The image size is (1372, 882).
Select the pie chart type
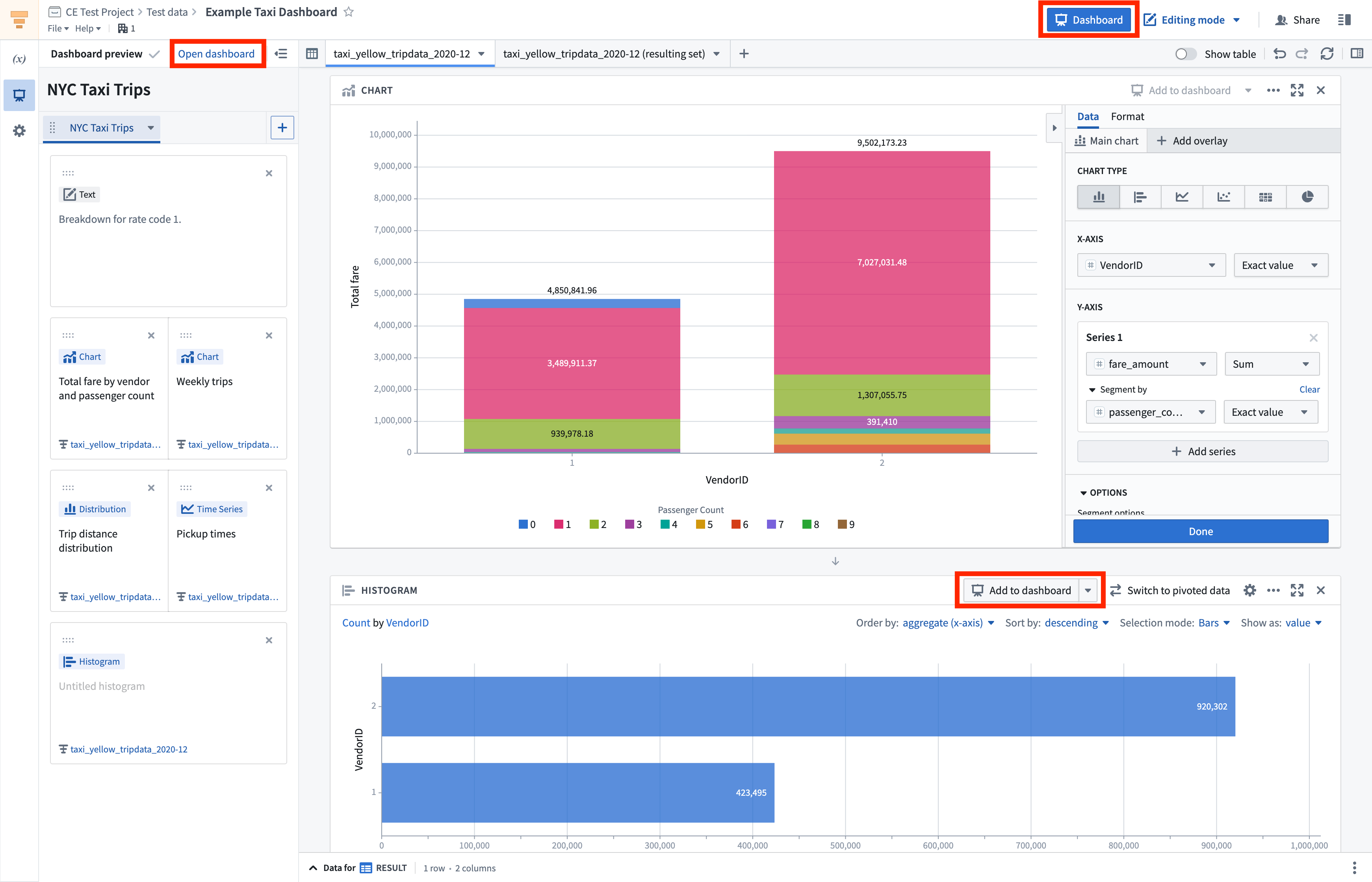coord(1307,197)
